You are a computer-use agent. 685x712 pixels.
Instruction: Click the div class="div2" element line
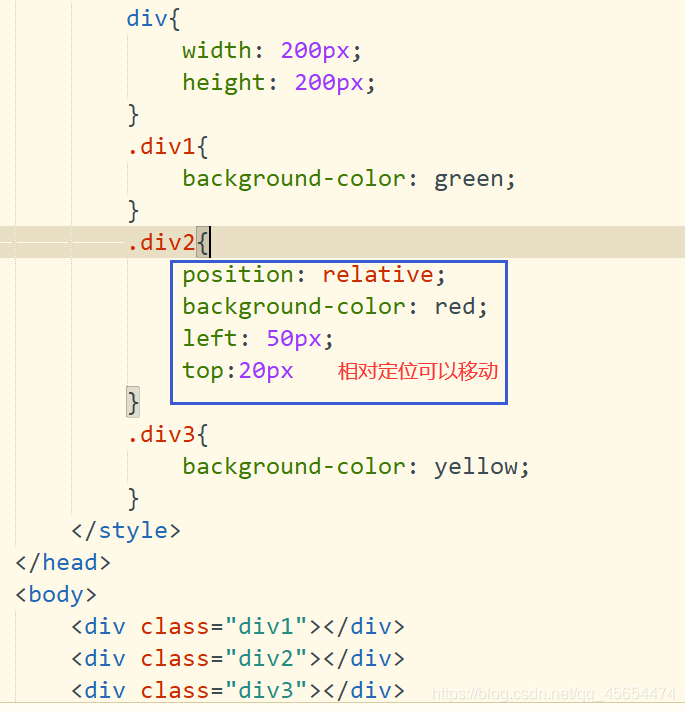pos(238,659)
